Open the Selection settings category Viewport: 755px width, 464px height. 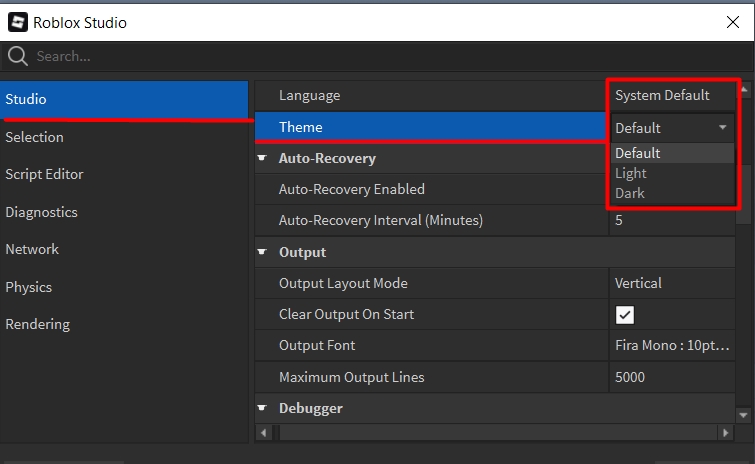(x=124, y=137)
